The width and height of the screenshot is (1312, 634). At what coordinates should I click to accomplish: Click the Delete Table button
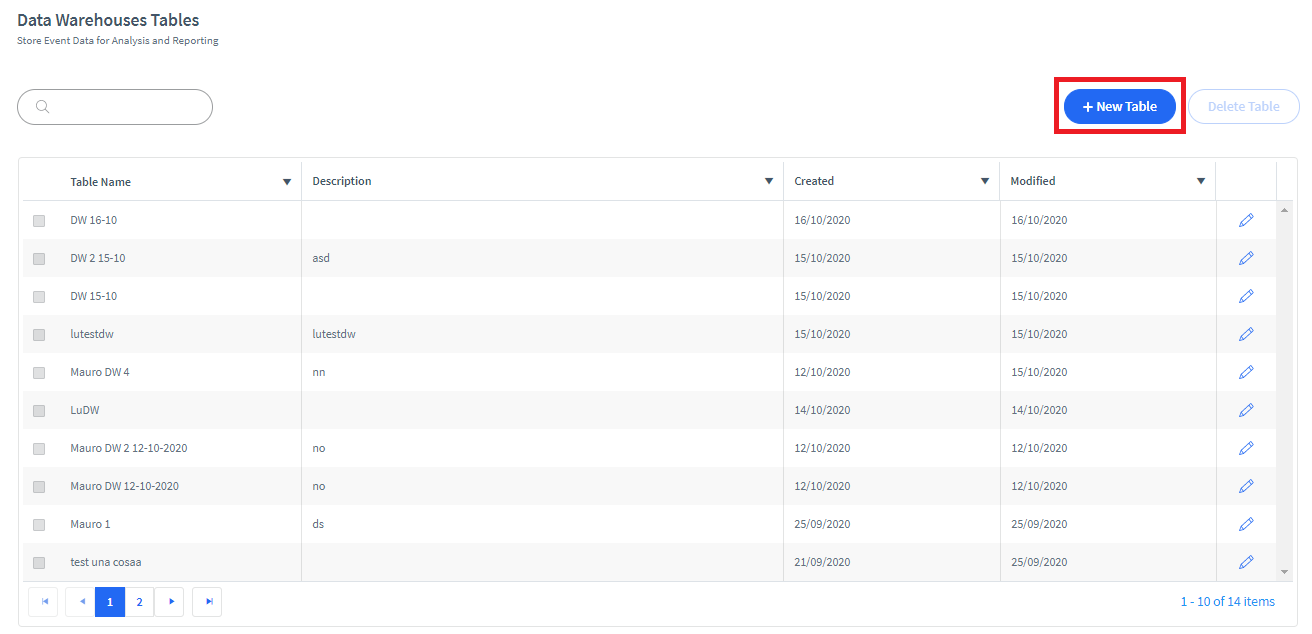[x=1244, y=106]
